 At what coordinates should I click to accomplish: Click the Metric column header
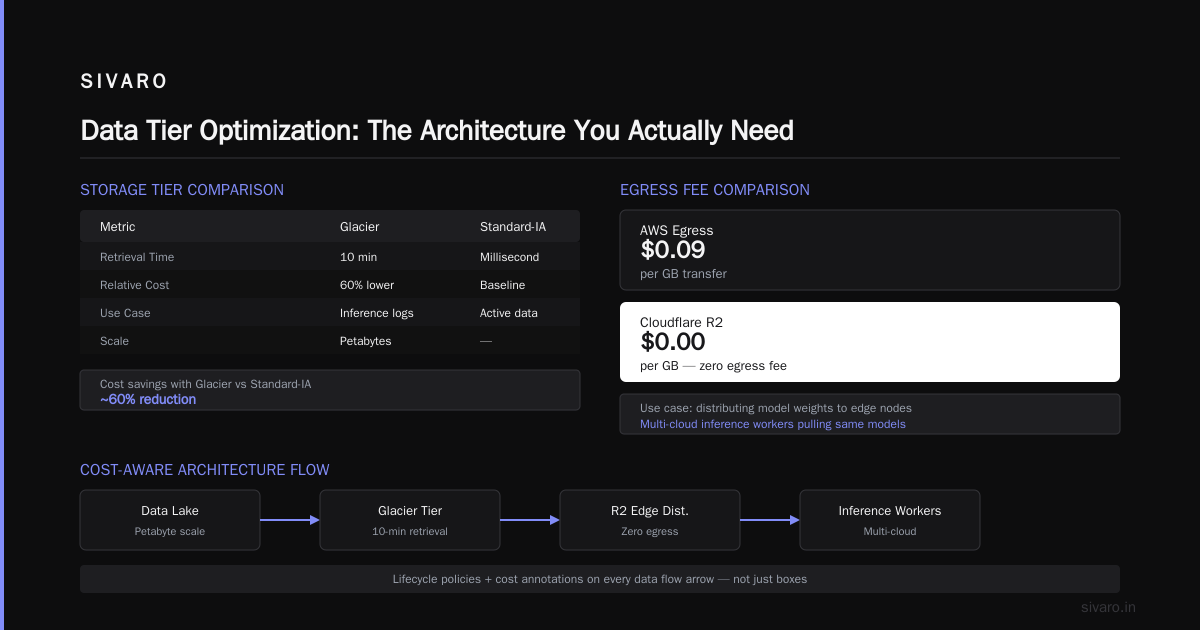[117, 227]
